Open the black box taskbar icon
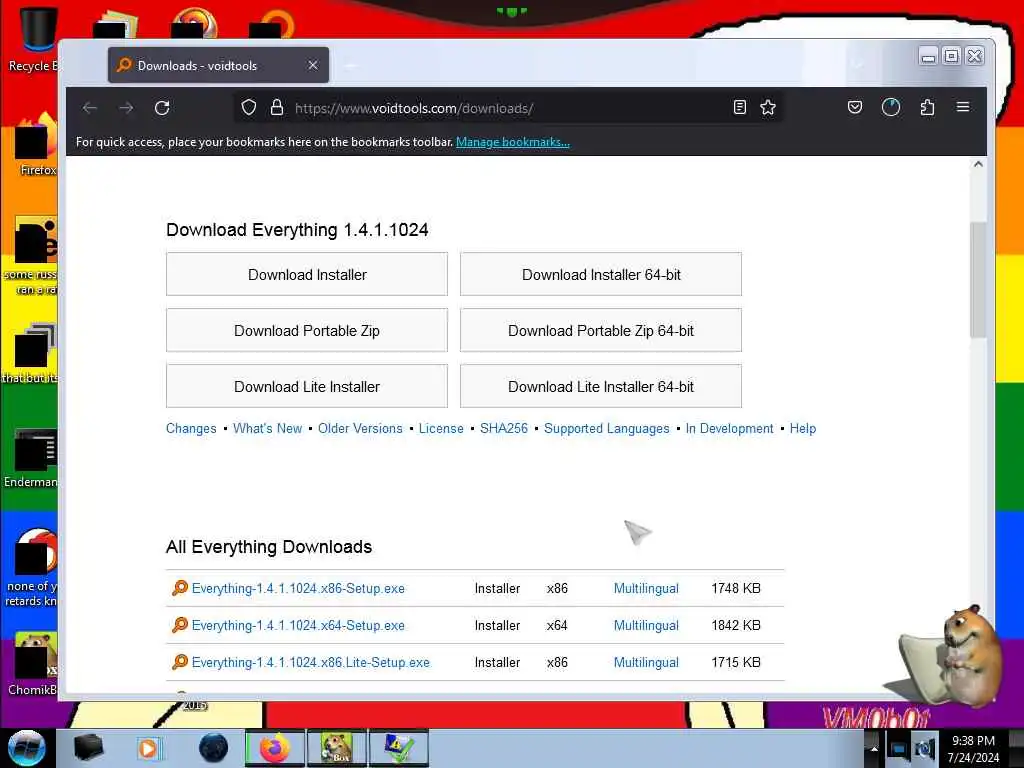Screen dimensions: 1024x768 tap(88, 748)
